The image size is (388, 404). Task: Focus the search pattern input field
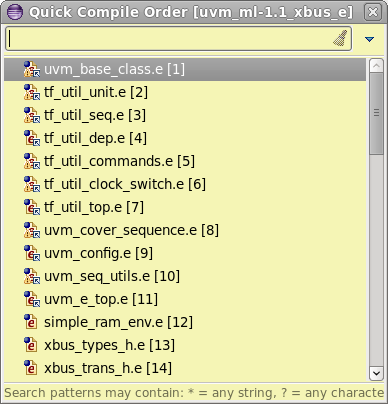pyautogui.click(x=178, y=39)
